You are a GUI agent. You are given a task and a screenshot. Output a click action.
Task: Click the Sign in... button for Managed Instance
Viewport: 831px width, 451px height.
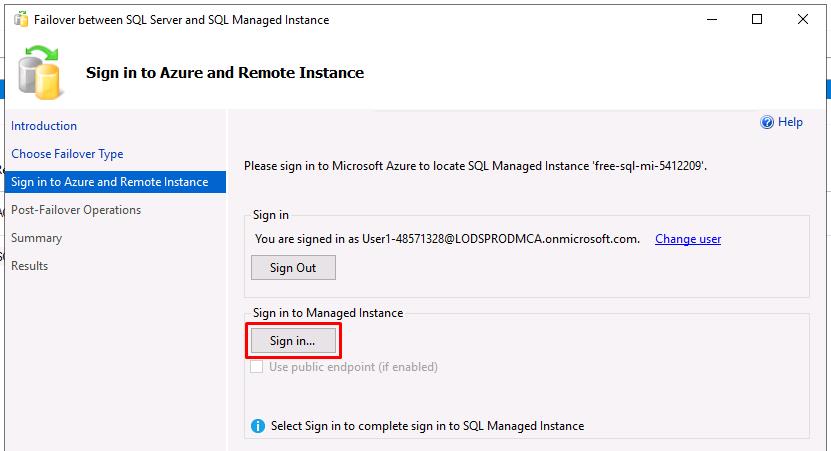pyautogui.click(x=293, y=340)
